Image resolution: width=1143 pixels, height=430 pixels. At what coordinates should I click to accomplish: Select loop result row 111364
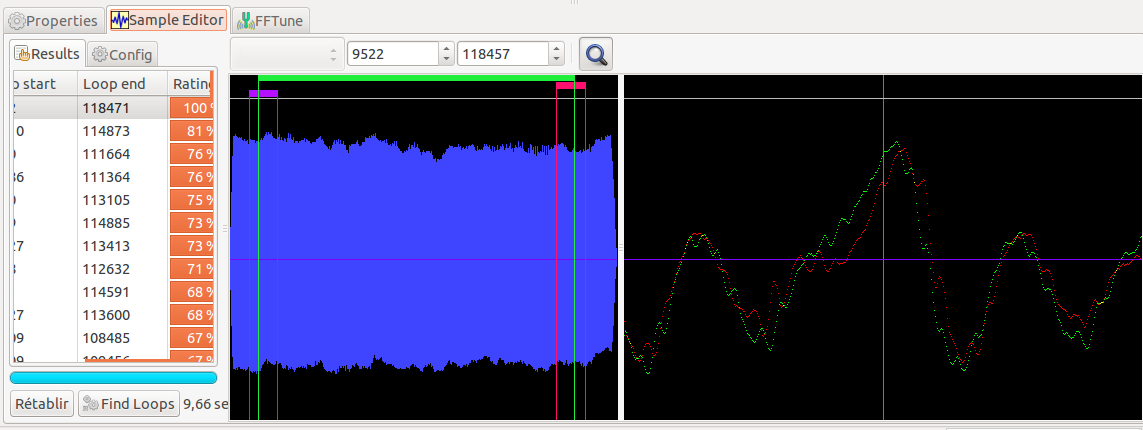(x=113, y=177)
